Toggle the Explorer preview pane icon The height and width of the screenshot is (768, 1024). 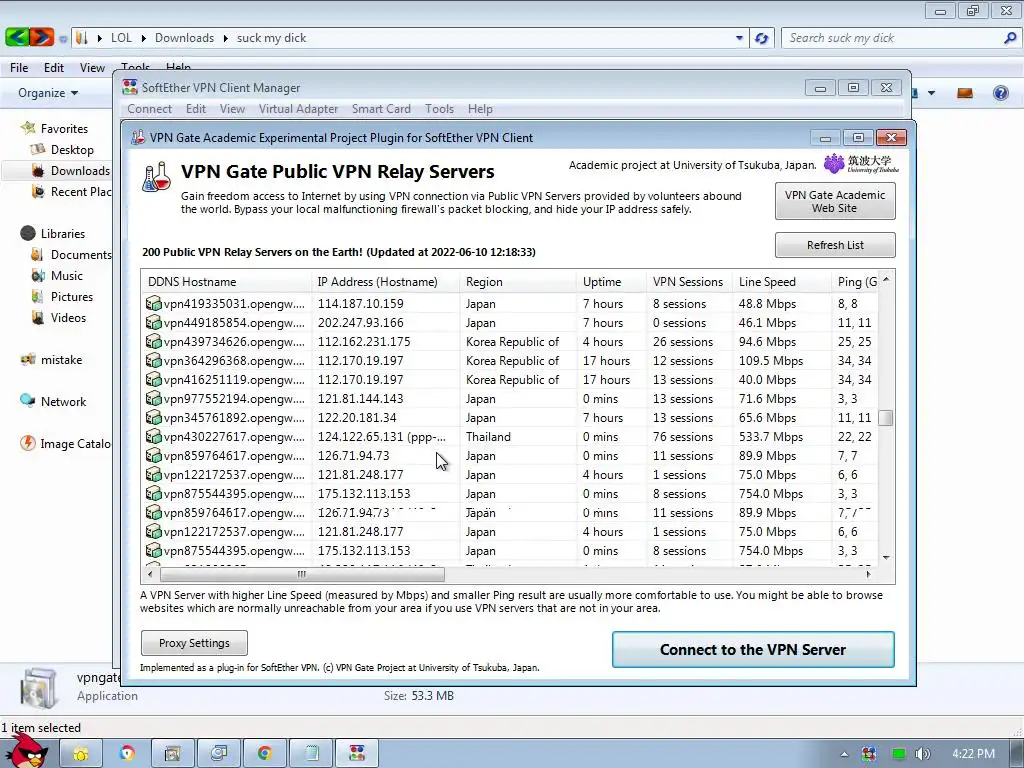point(965,93)
